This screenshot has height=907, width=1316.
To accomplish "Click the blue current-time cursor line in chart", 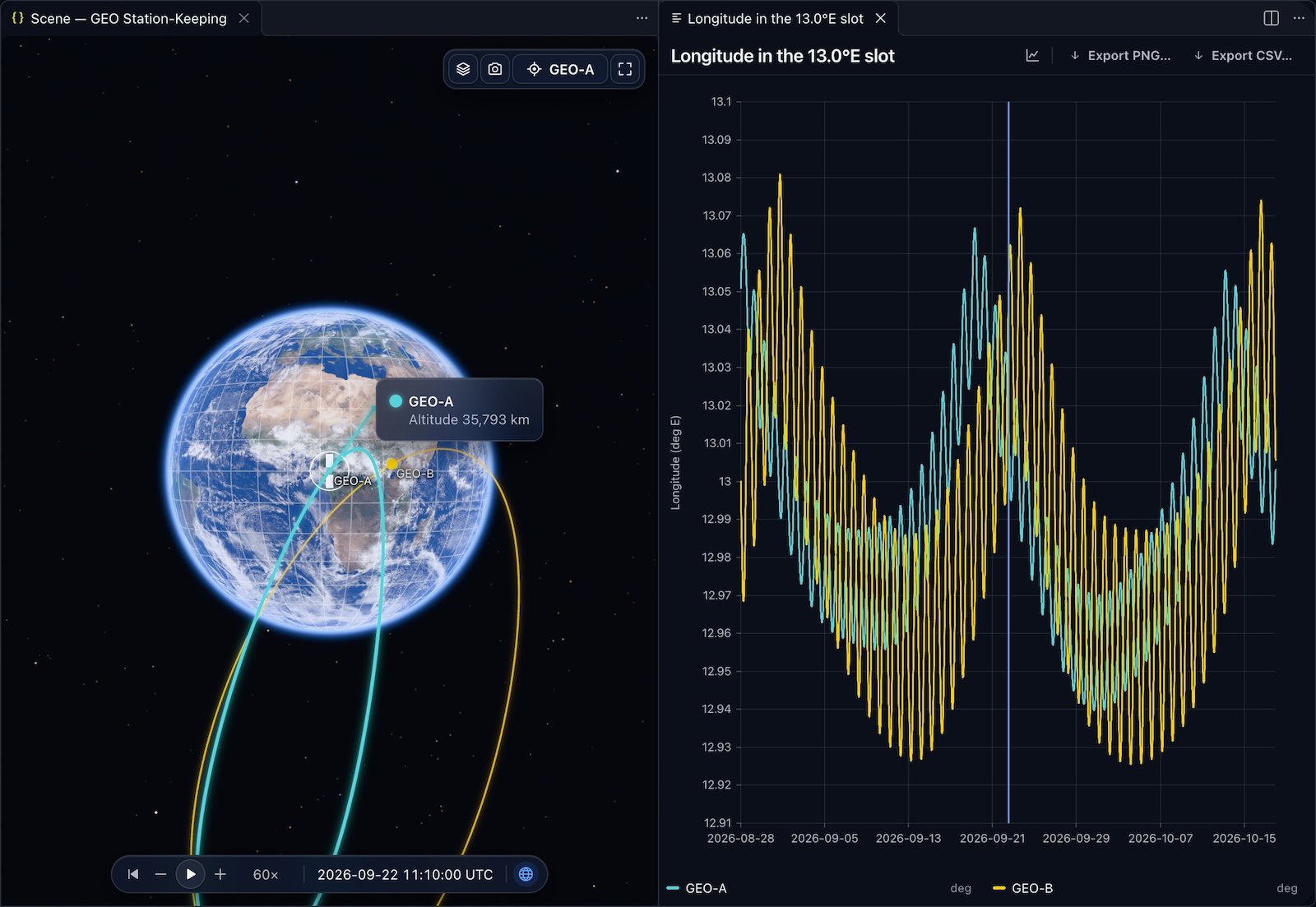I will coord(1008,460).
